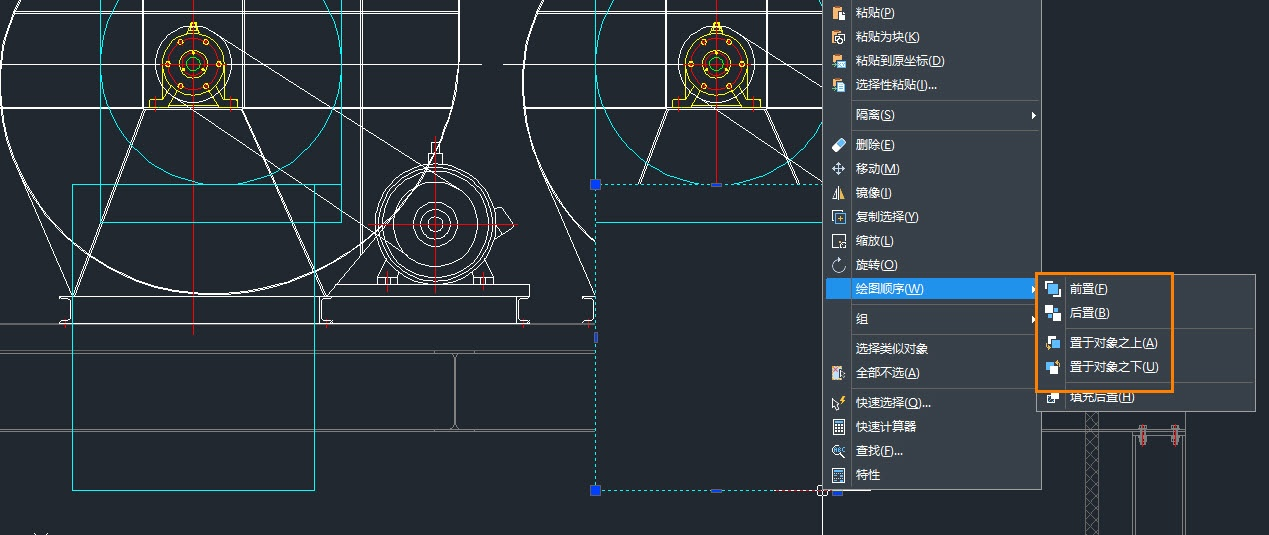
Task: Select 置于对象之上(A) bring above objects
Action: [1146, 343]
